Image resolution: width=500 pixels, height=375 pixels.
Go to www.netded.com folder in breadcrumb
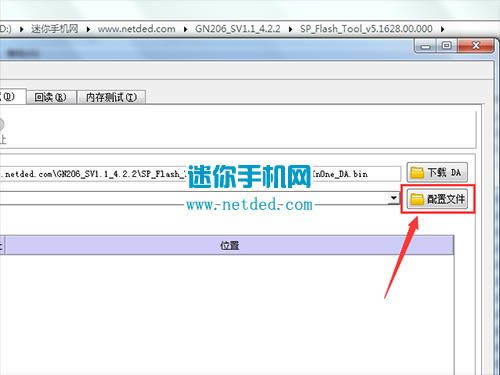[137, 29]
